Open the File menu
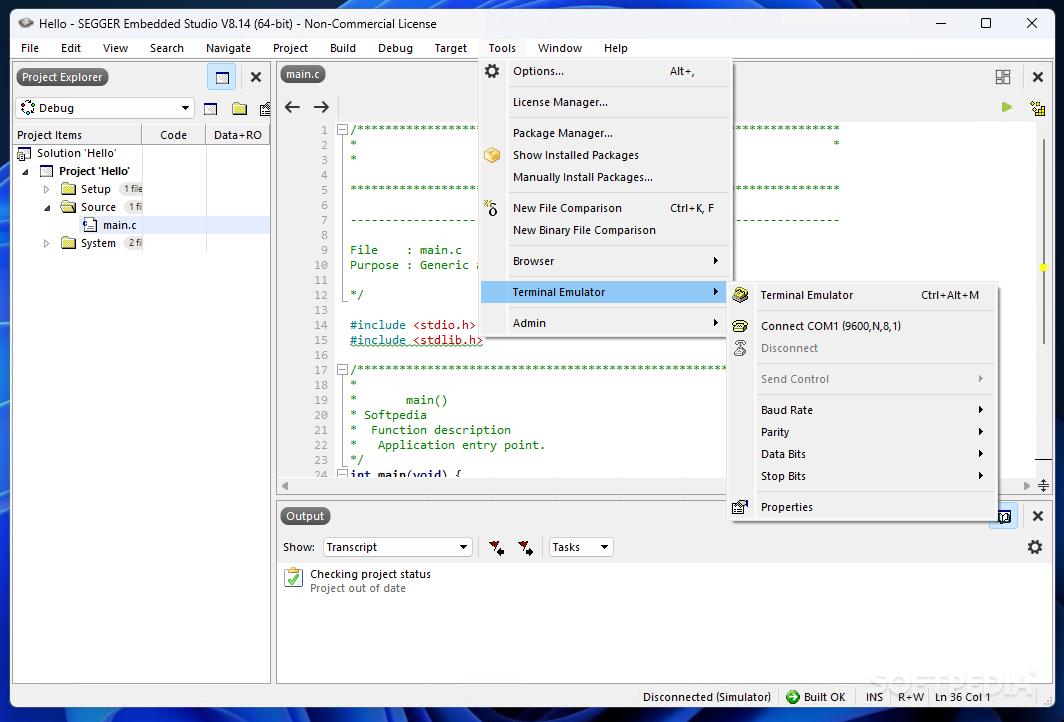 pos(30,48)
